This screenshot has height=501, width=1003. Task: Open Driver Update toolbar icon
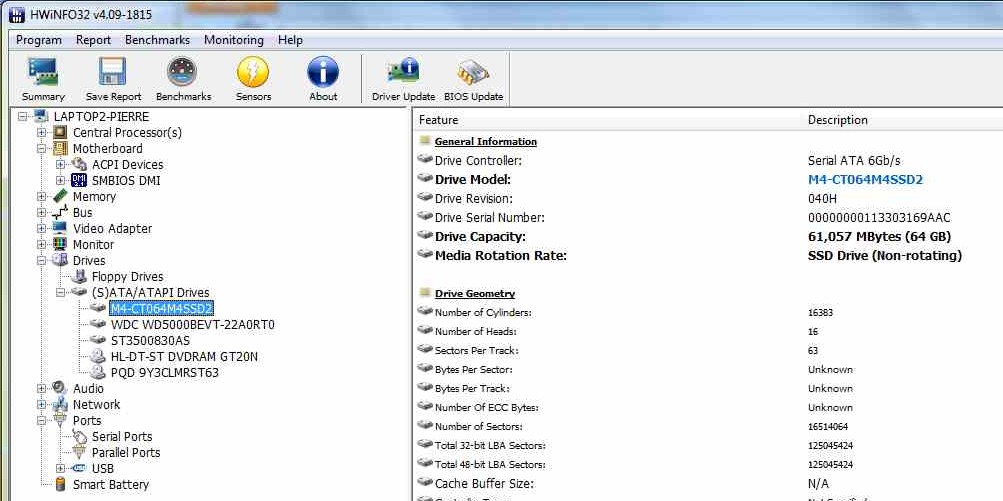pos(403,72)
